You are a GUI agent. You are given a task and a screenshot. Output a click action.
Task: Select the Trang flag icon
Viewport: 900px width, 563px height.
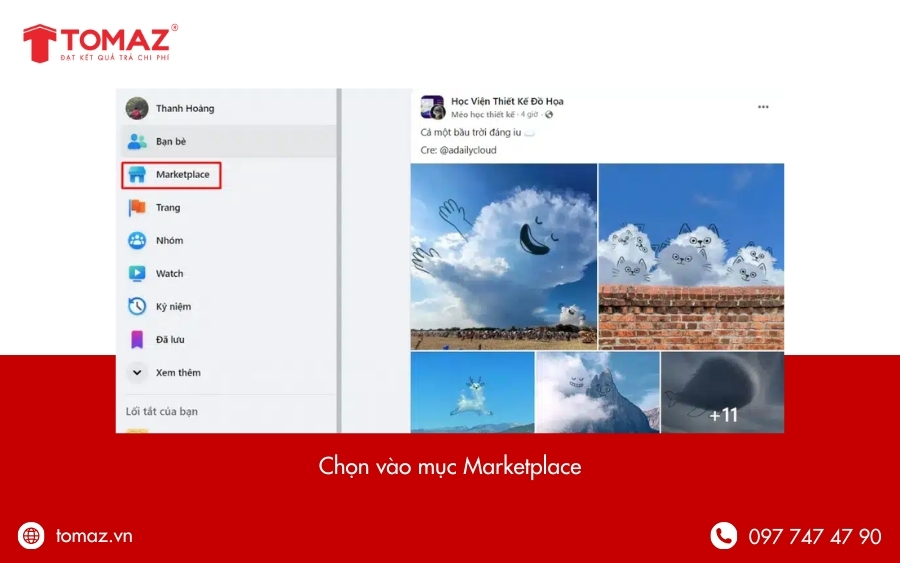tap(137, 208)
